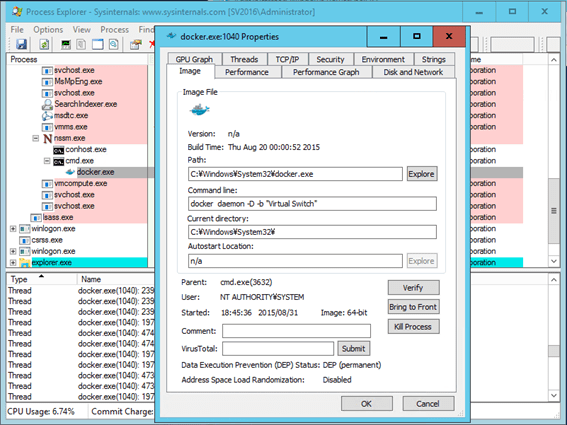The image size is (567, 425).
Task: Click Cancel in the Properties dialog
Action: click(428, 404)
